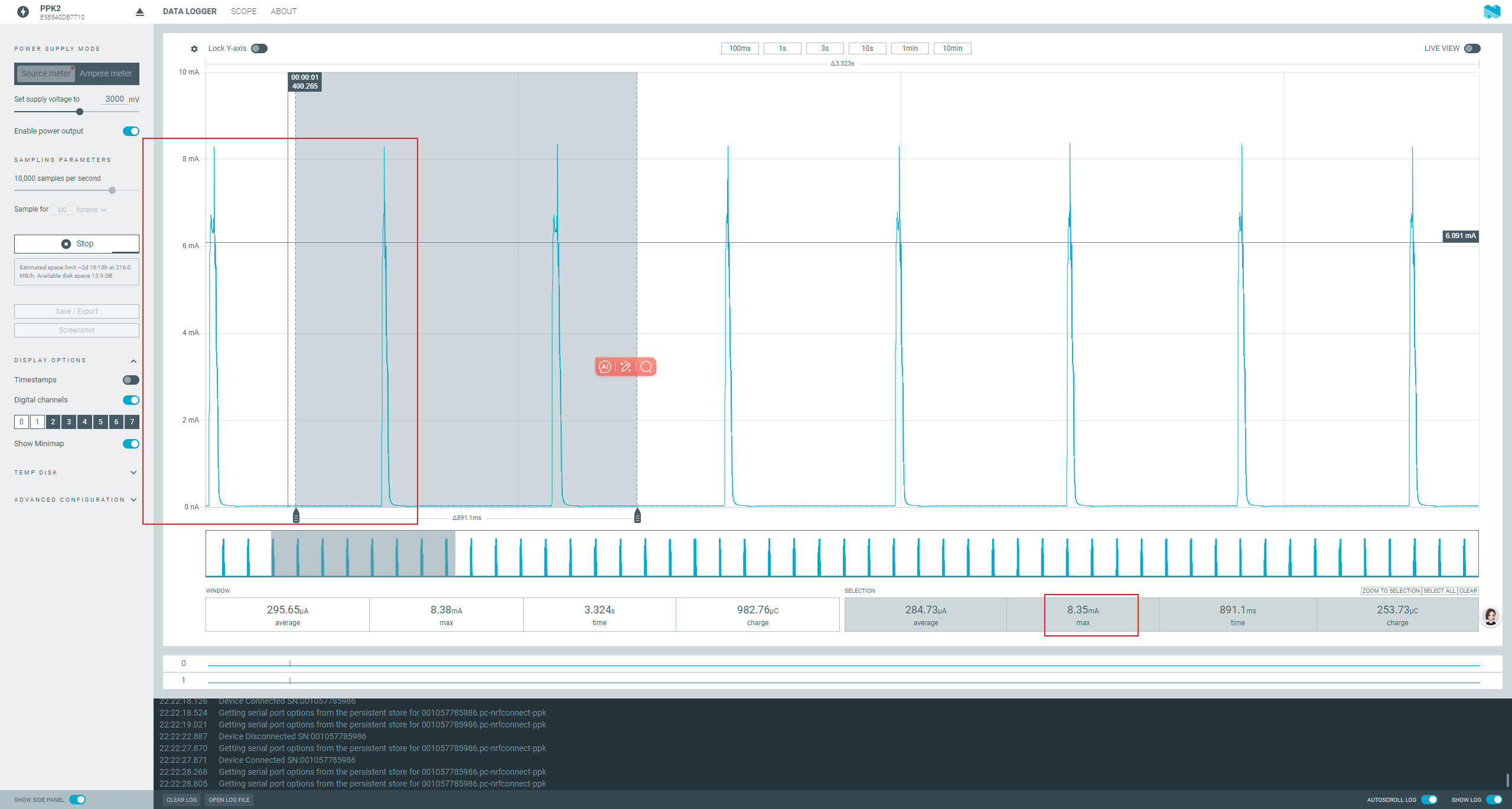Click the 6.091 mA cursor label
Screen dimensions: 1512x809
point(1461,236)
